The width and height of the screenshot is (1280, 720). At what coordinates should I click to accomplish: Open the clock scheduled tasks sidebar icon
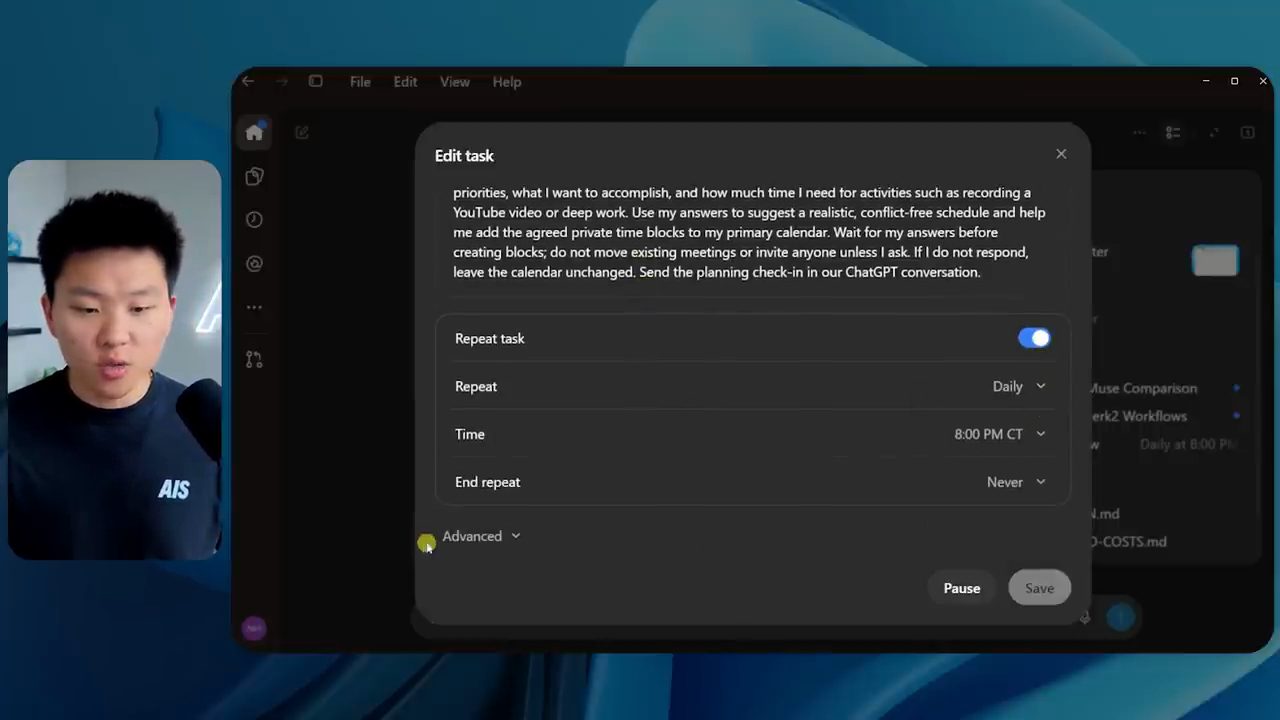coord(254,220)
